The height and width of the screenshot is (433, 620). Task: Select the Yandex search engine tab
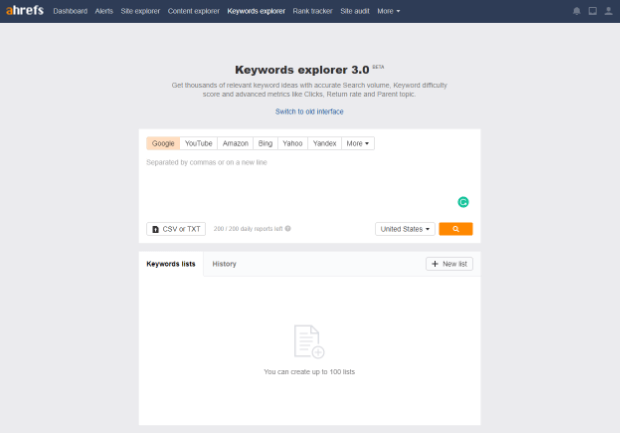(x=325, y=143)
